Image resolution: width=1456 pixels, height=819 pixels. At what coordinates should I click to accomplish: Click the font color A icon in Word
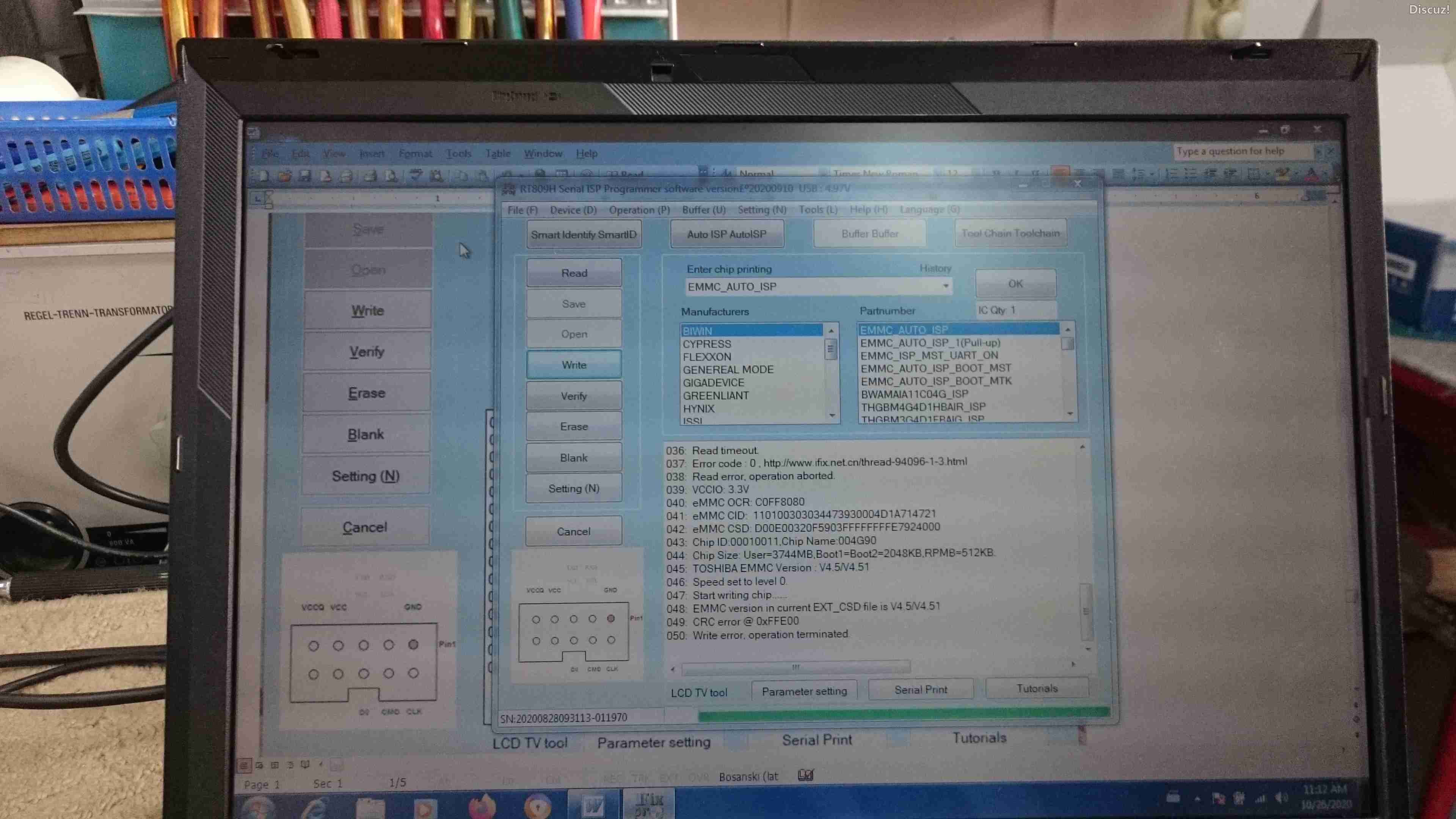pos(1312,175)
